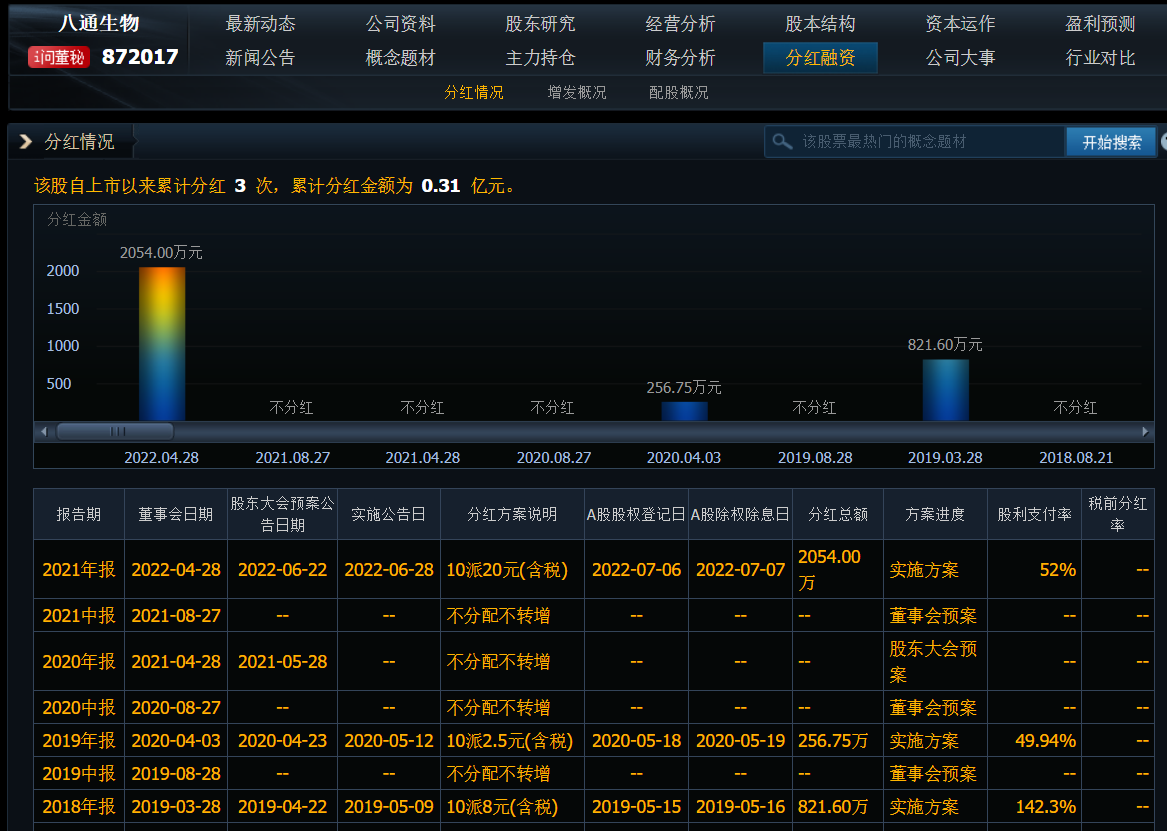
Task: Select the 2019年报 row cell
Action: [79, 741]
